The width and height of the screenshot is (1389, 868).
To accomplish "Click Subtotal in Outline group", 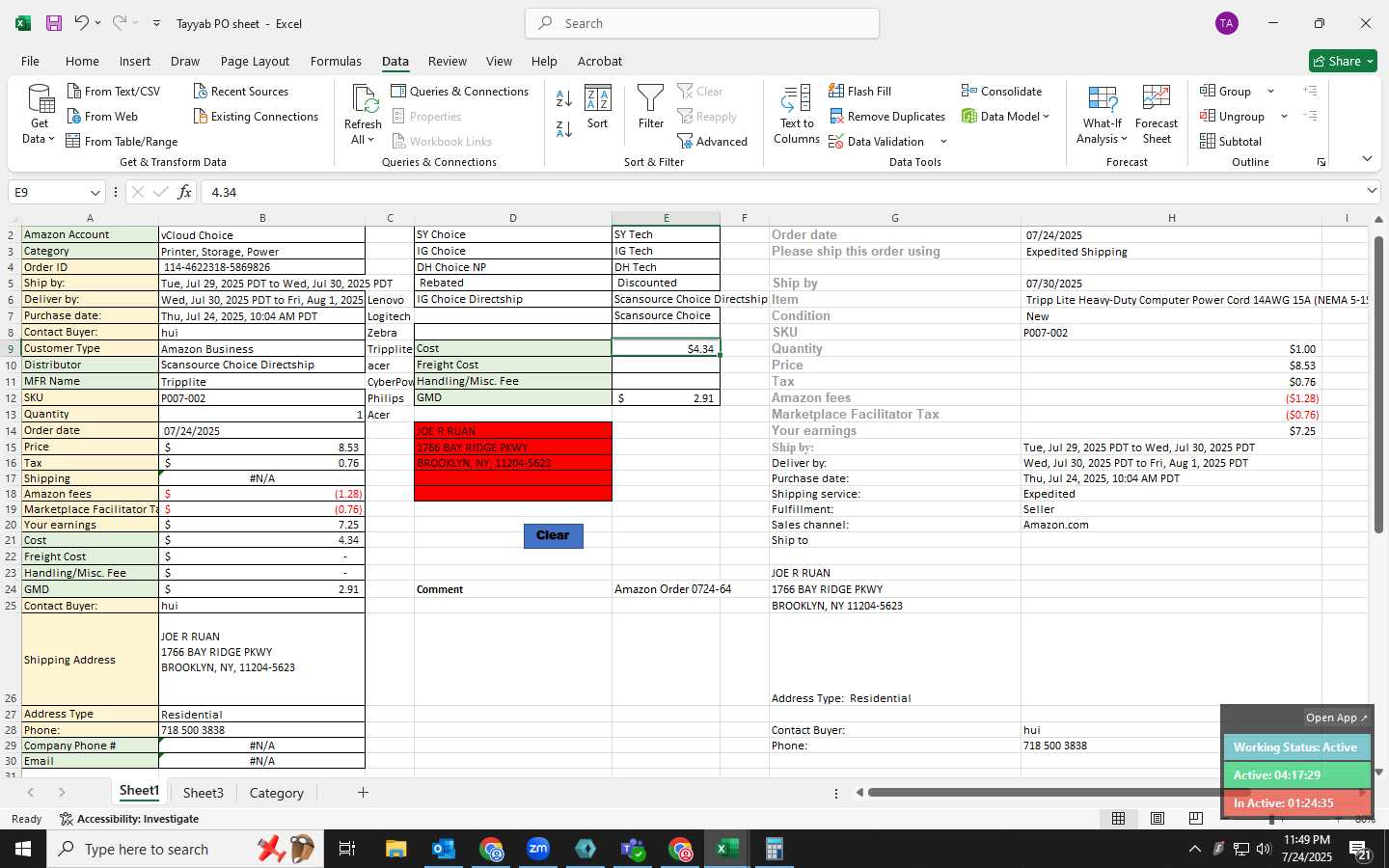I will 1231,141.
